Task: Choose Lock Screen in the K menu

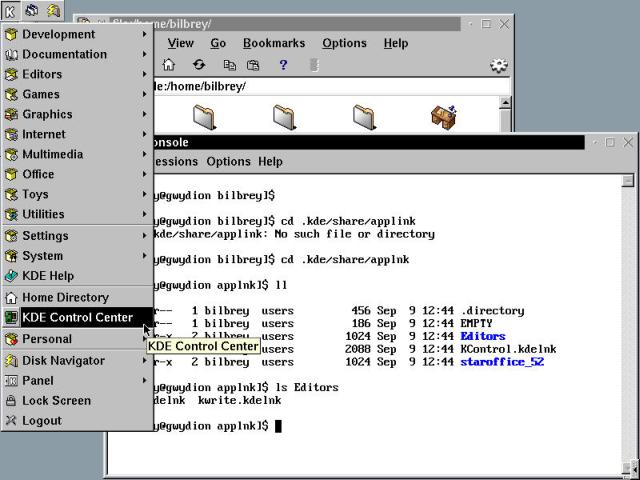Action: 56,400
